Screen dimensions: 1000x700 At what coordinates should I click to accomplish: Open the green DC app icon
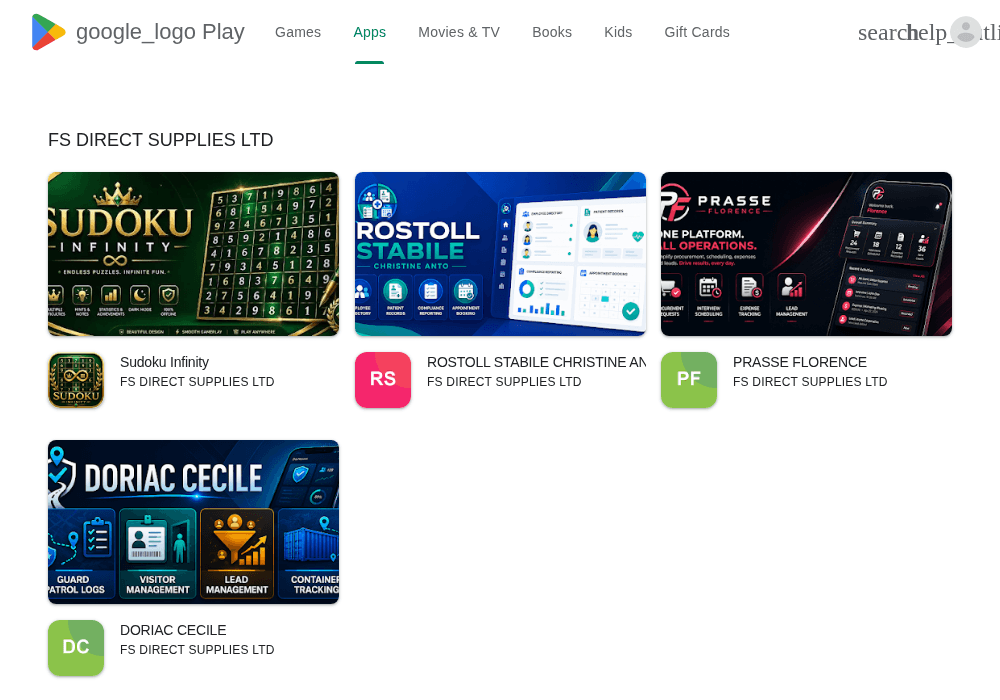click(76, 648)
